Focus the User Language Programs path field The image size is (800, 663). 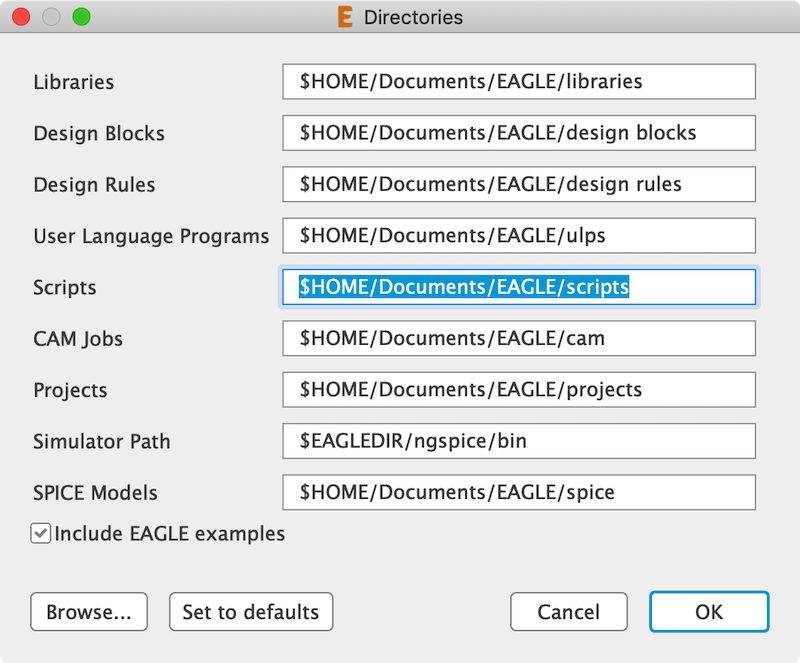pos(519,236)
